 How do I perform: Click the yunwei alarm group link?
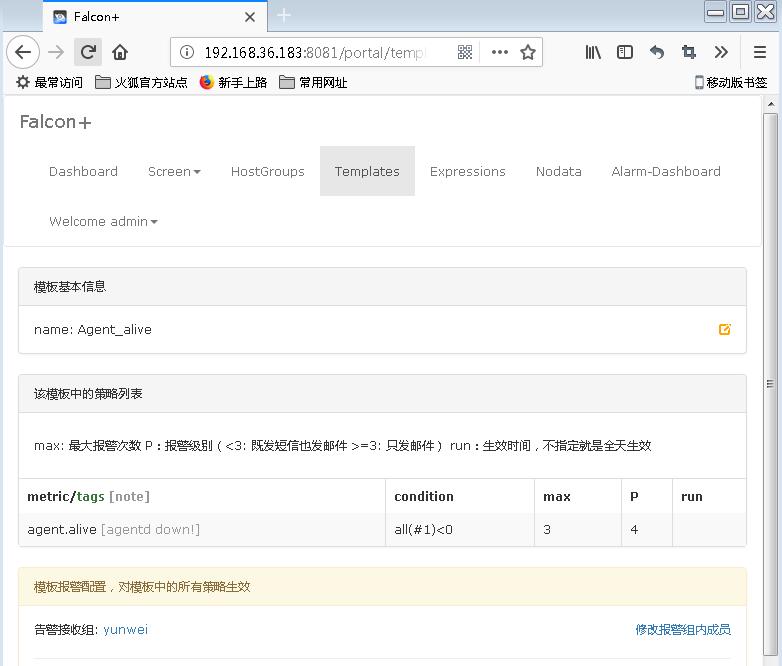pos(125,629)
